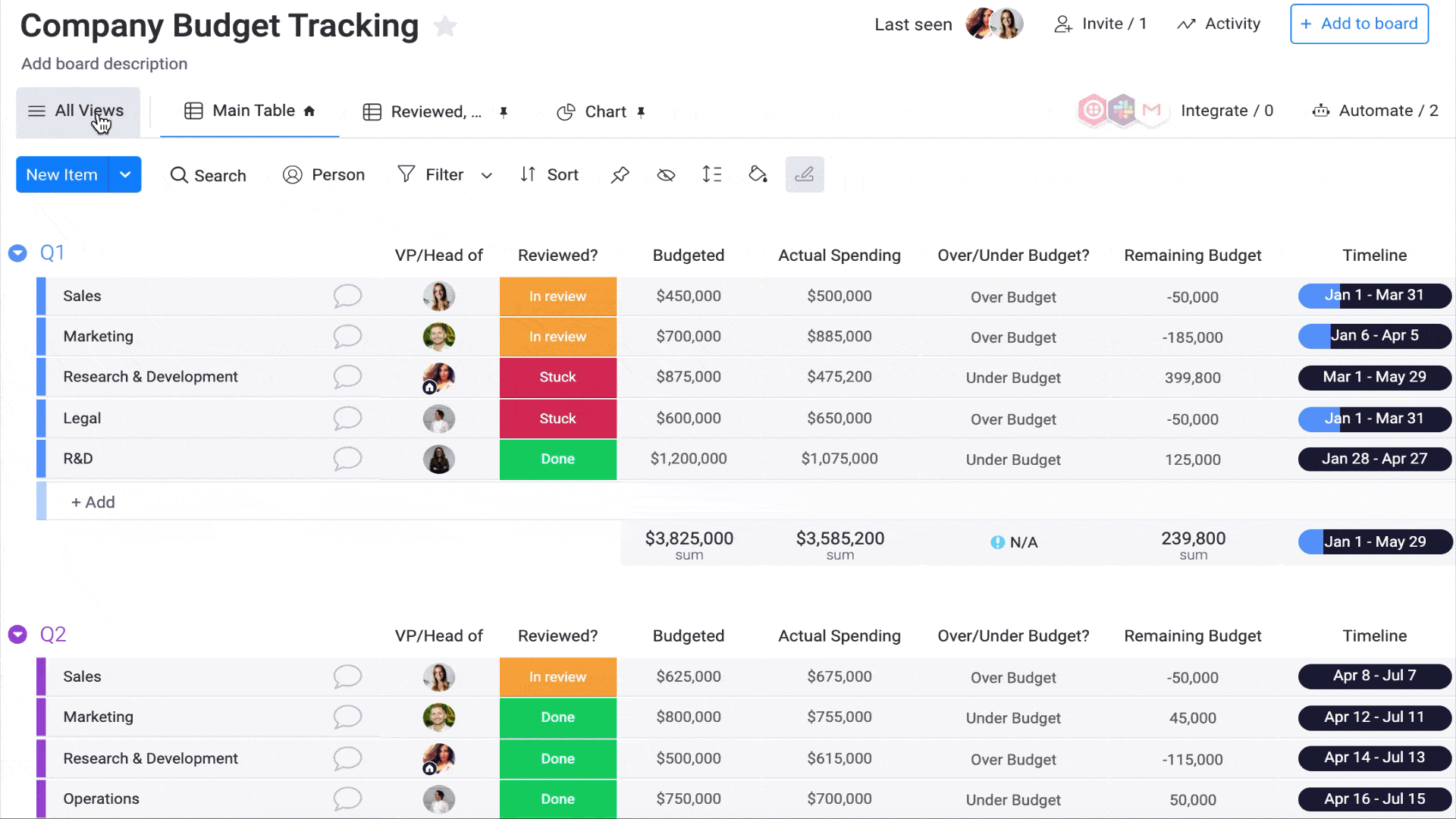The image size is (1456, 819).
Task: Open the Search function on the board
Action: (x=208, y=174)
